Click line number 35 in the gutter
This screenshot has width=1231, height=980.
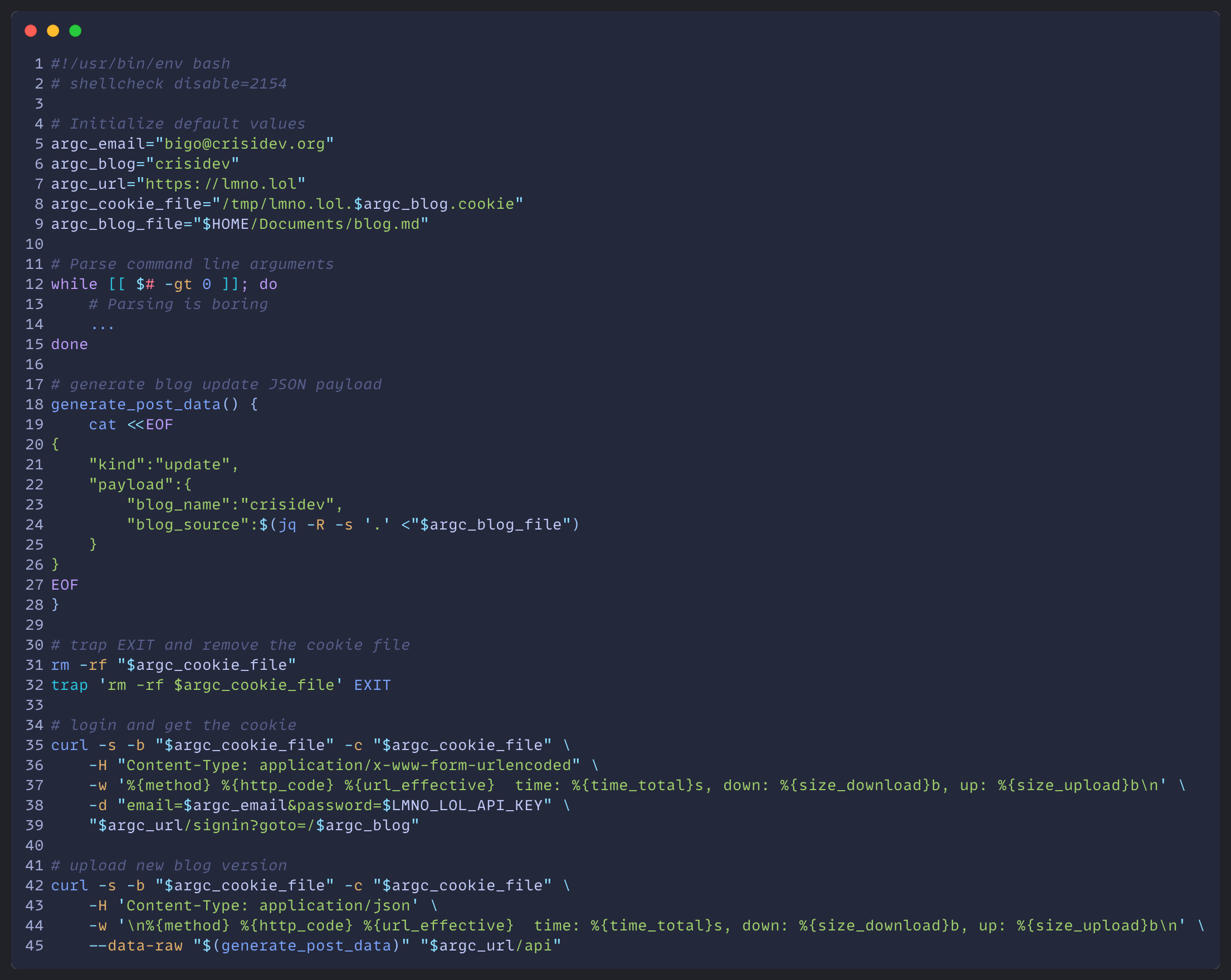[35, 745]
